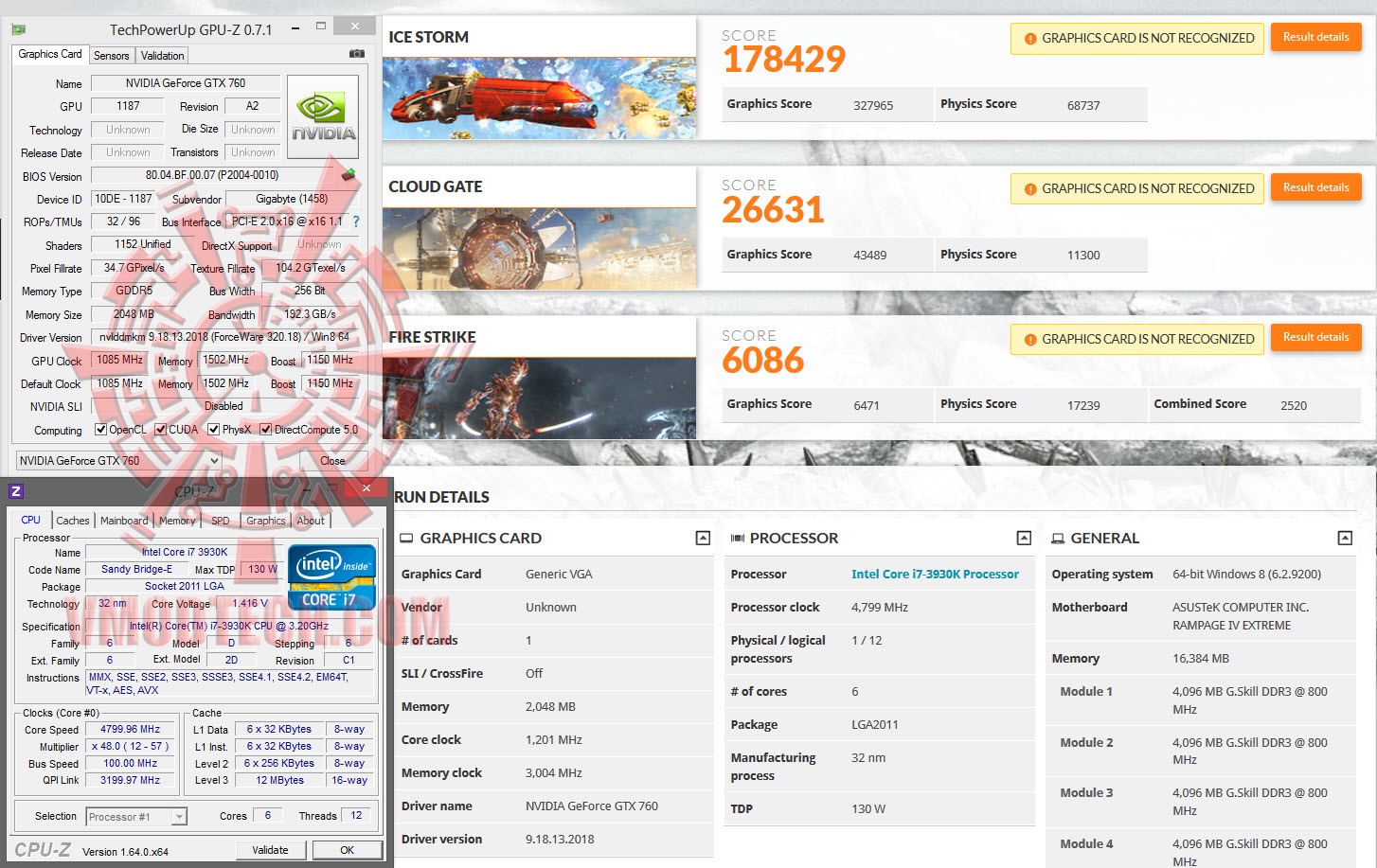Open the GPU-Z graphics card selector dropdown
This screenshot has height=868, width=1377.
(119, 461)
